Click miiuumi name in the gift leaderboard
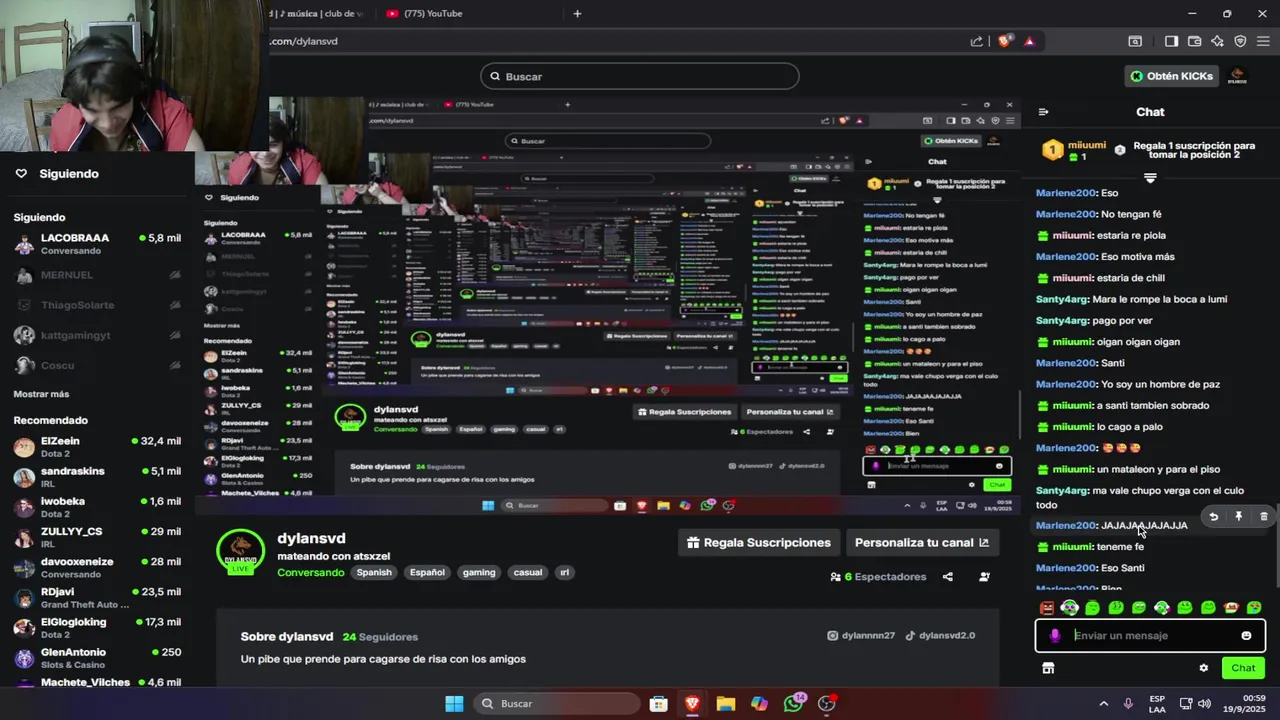1280x720 pixels. [1087, 145]
